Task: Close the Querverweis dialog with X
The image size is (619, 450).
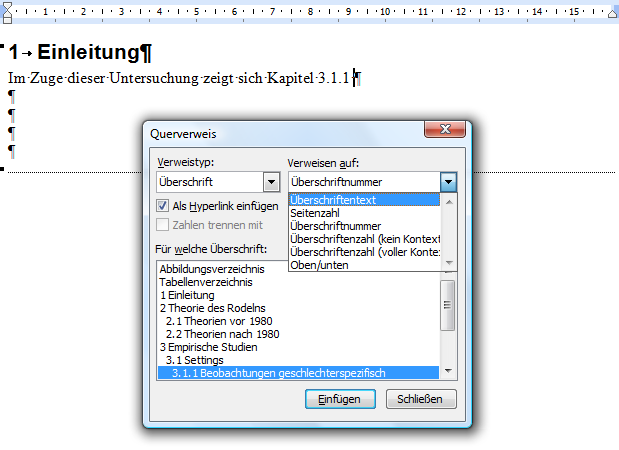Action: 445,129
